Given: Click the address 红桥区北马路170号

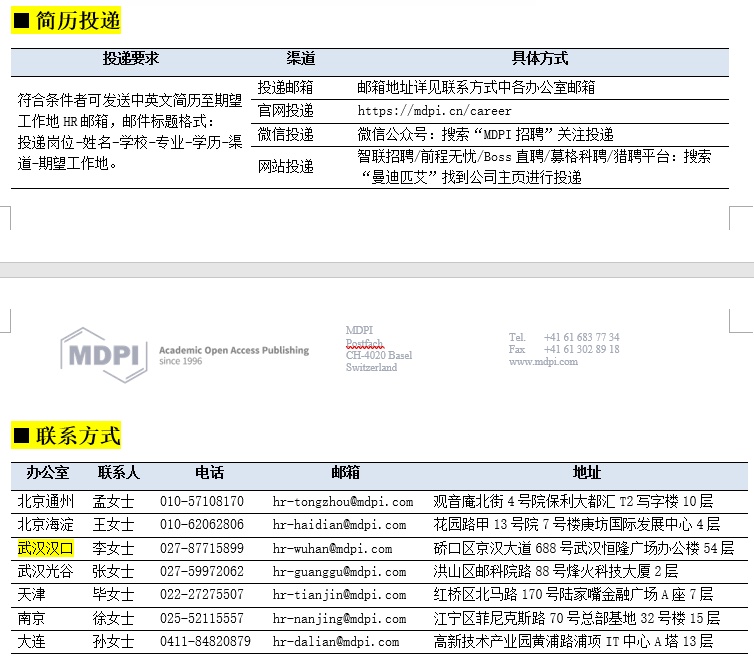Looking at the screenshot, I should (x=496, y=595).
